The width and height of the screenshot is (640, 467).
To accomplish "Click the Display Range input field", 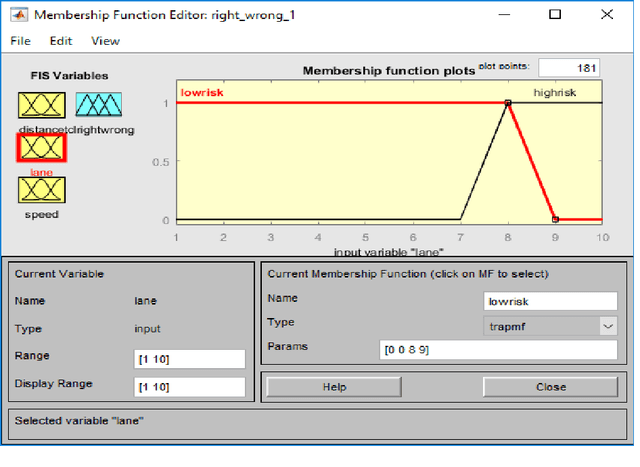I will coord(190,387).
